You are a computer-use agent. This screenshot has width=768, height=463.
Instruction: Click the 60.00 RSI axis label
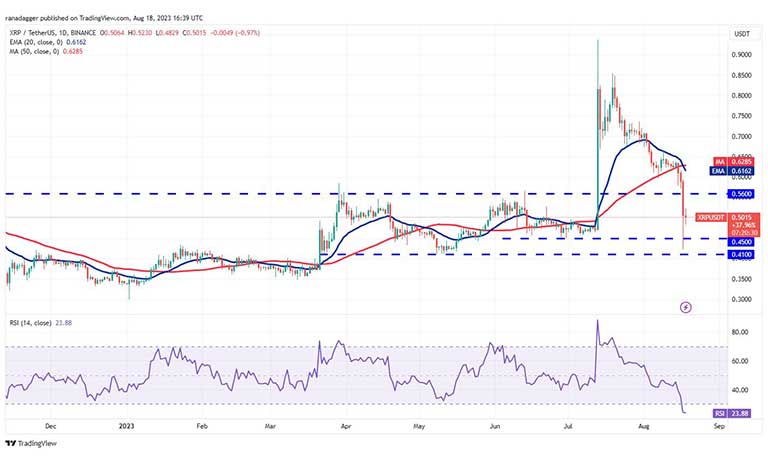point(740,361)
